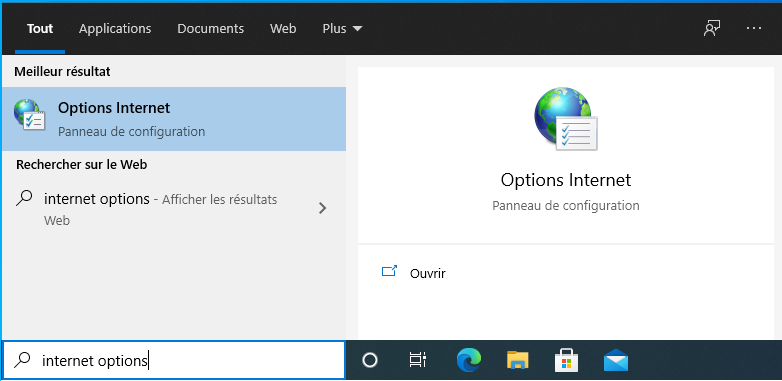Expand the Plus dropdown filter
The height and width of the screenshot is (381, 782).
(342, 29)
